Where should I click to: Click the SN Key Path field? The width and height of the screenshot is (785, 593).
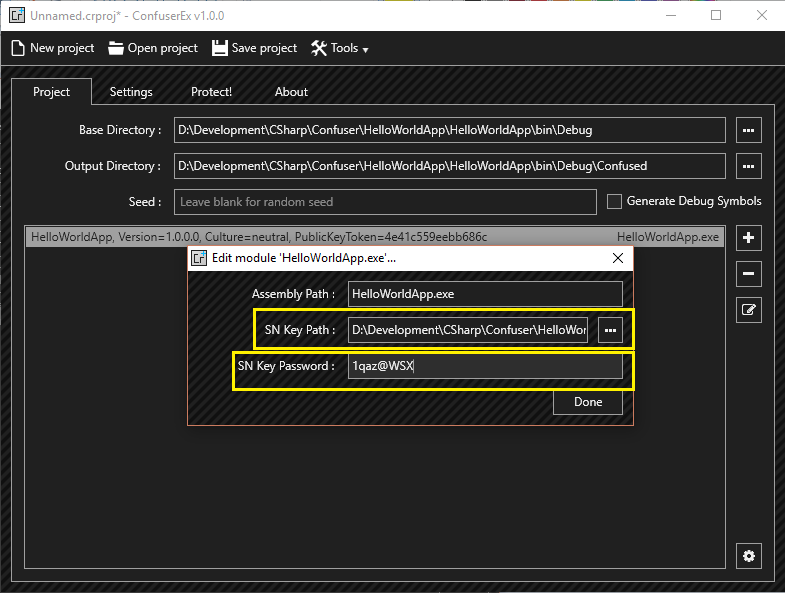[x=468, y=330]
